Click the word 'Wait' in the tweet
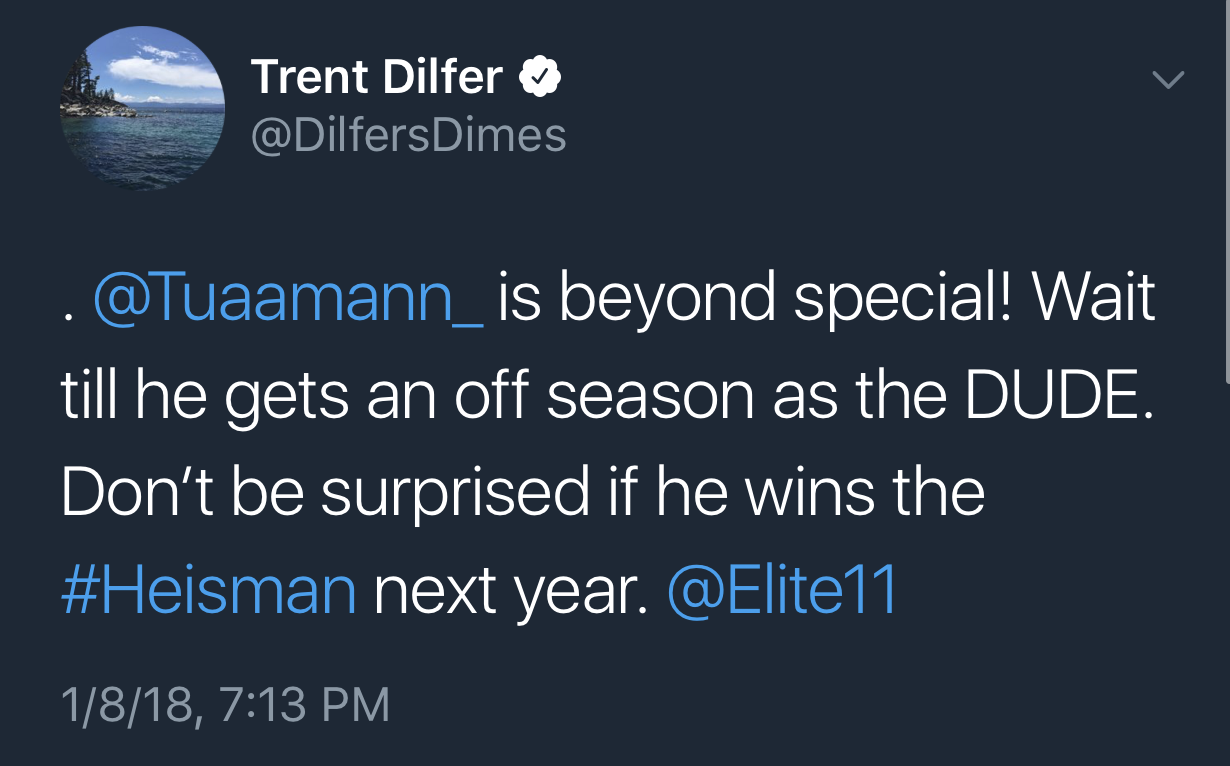Screen dimensions: 1230x766 tap(1096, 298)
